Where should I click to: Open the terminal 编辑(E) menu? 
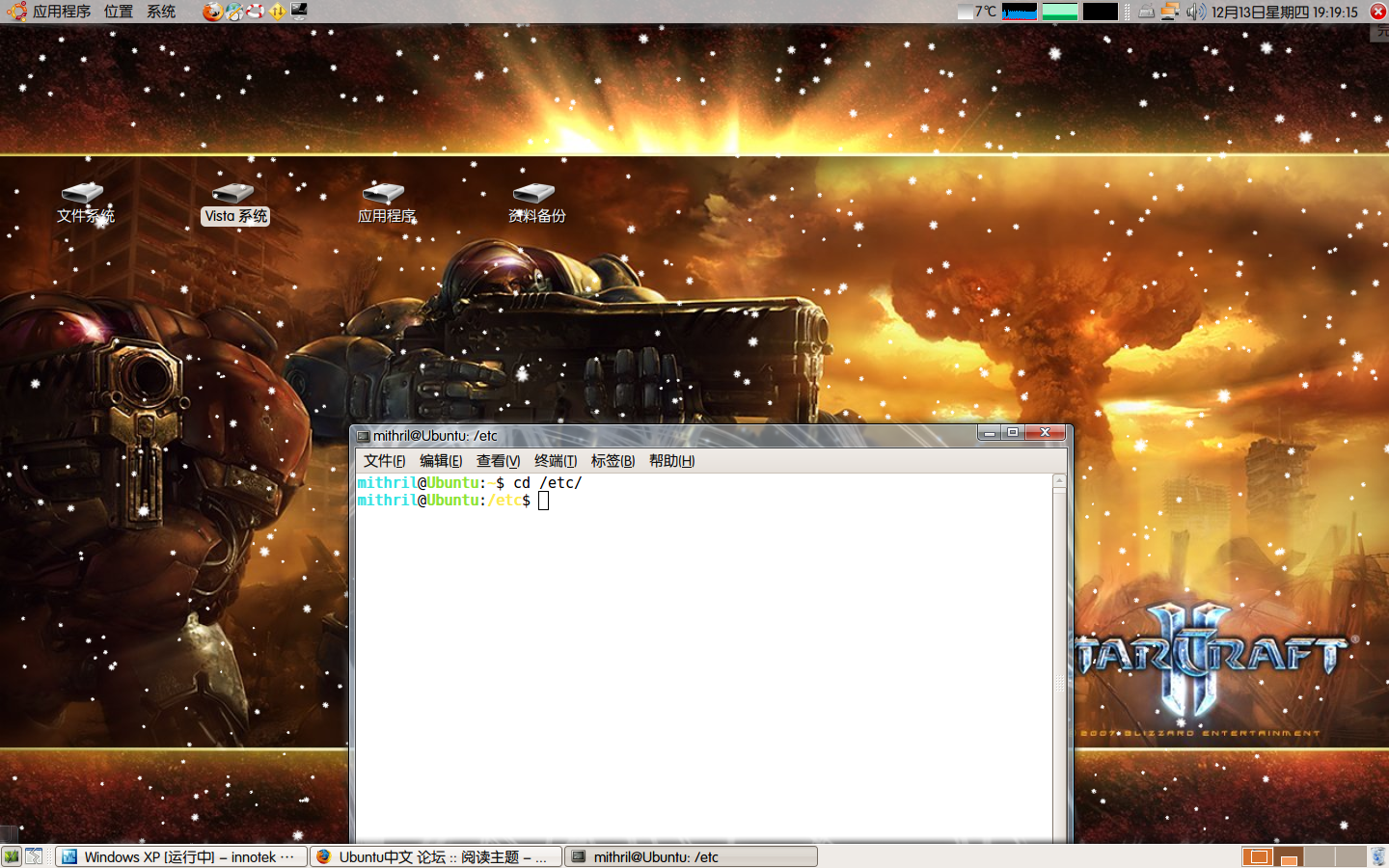pyautogui.click(x=441, y=461)
